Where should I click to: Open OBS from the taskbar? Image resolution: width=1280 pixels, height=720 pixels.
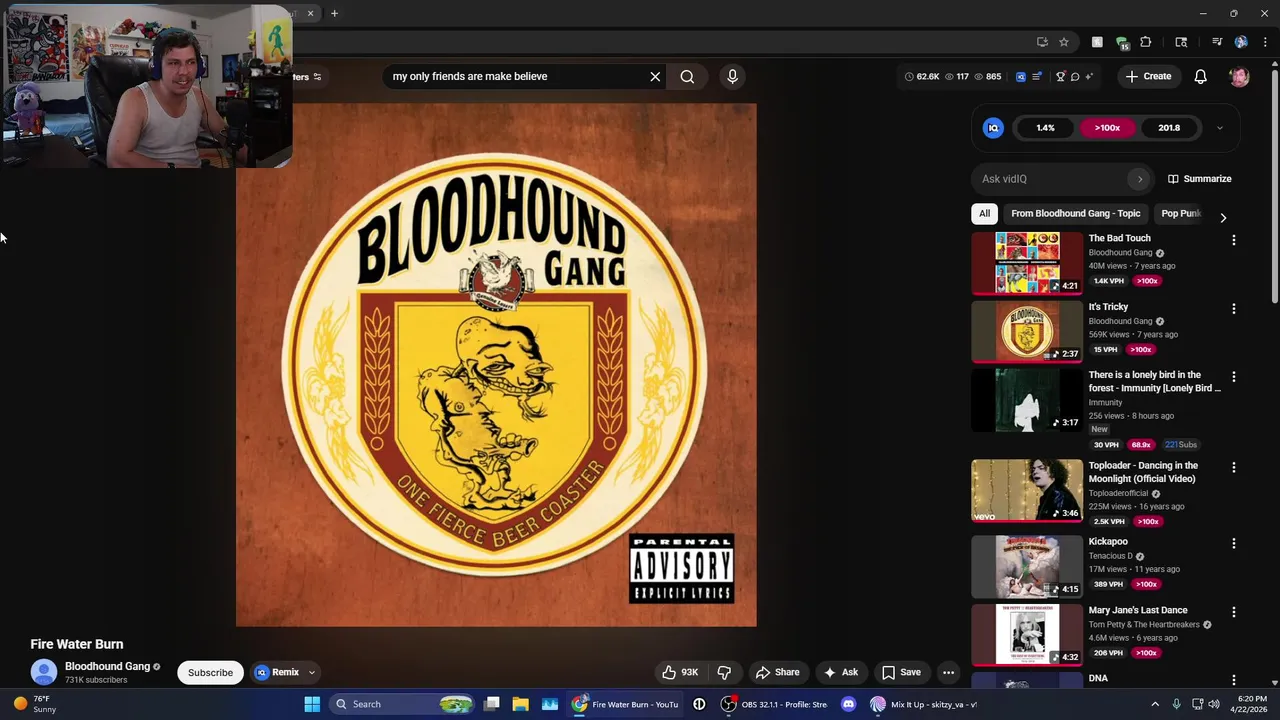click(777, 704)
